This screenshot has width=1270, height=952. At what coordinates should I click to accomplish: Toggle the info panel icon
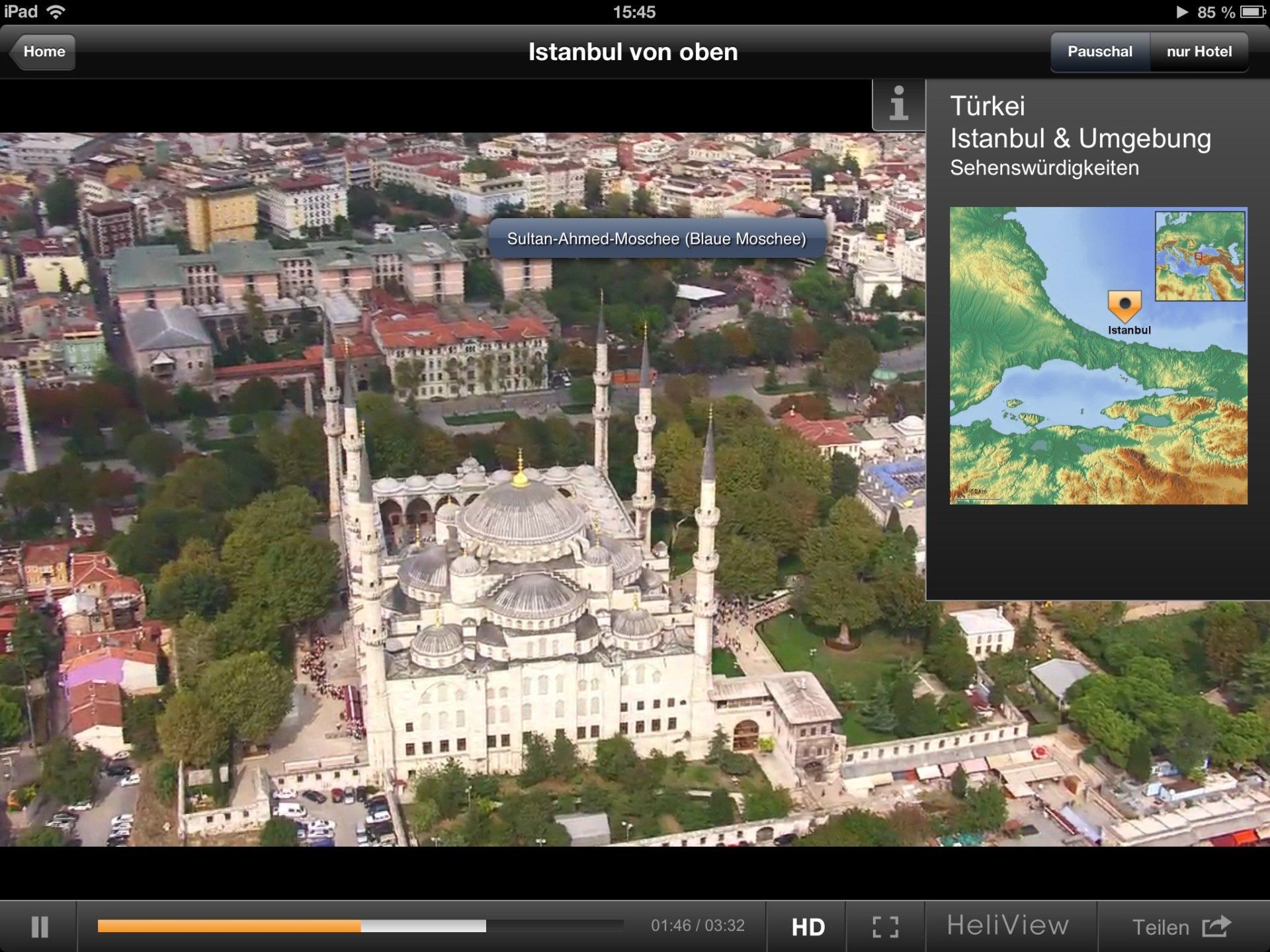click(898, 104)
